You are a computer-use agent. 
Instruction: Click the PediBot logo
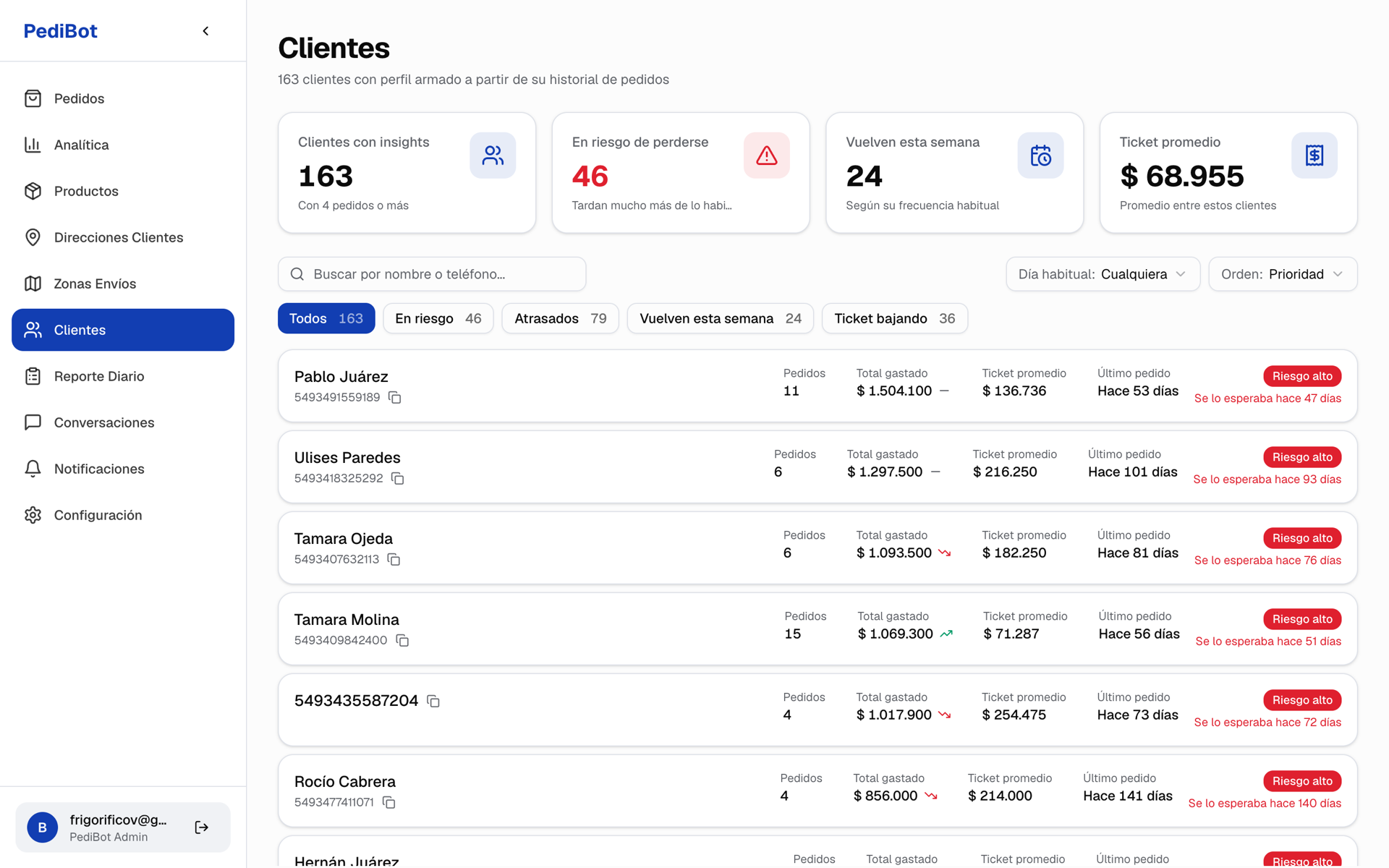[61, 31]
